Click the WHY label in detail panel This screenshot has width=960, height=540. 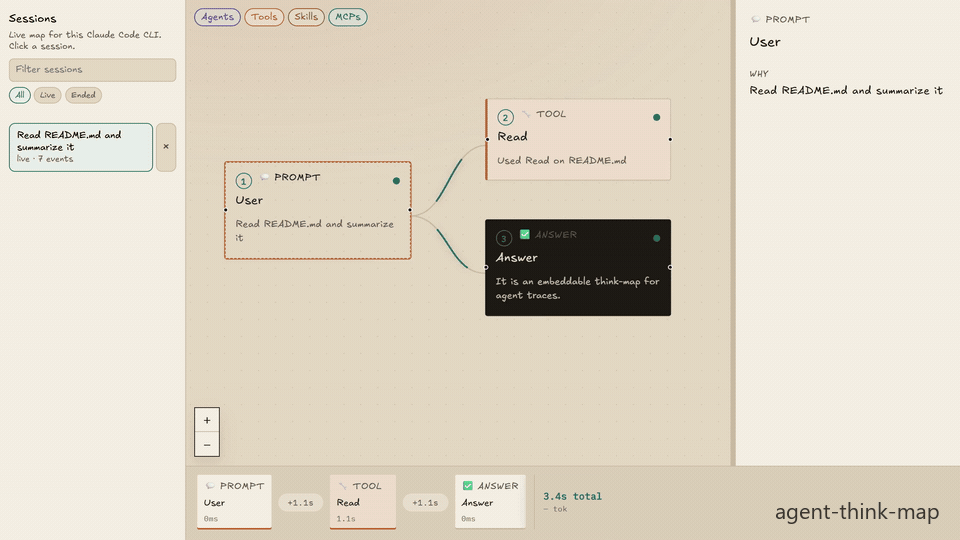point(759,73)
